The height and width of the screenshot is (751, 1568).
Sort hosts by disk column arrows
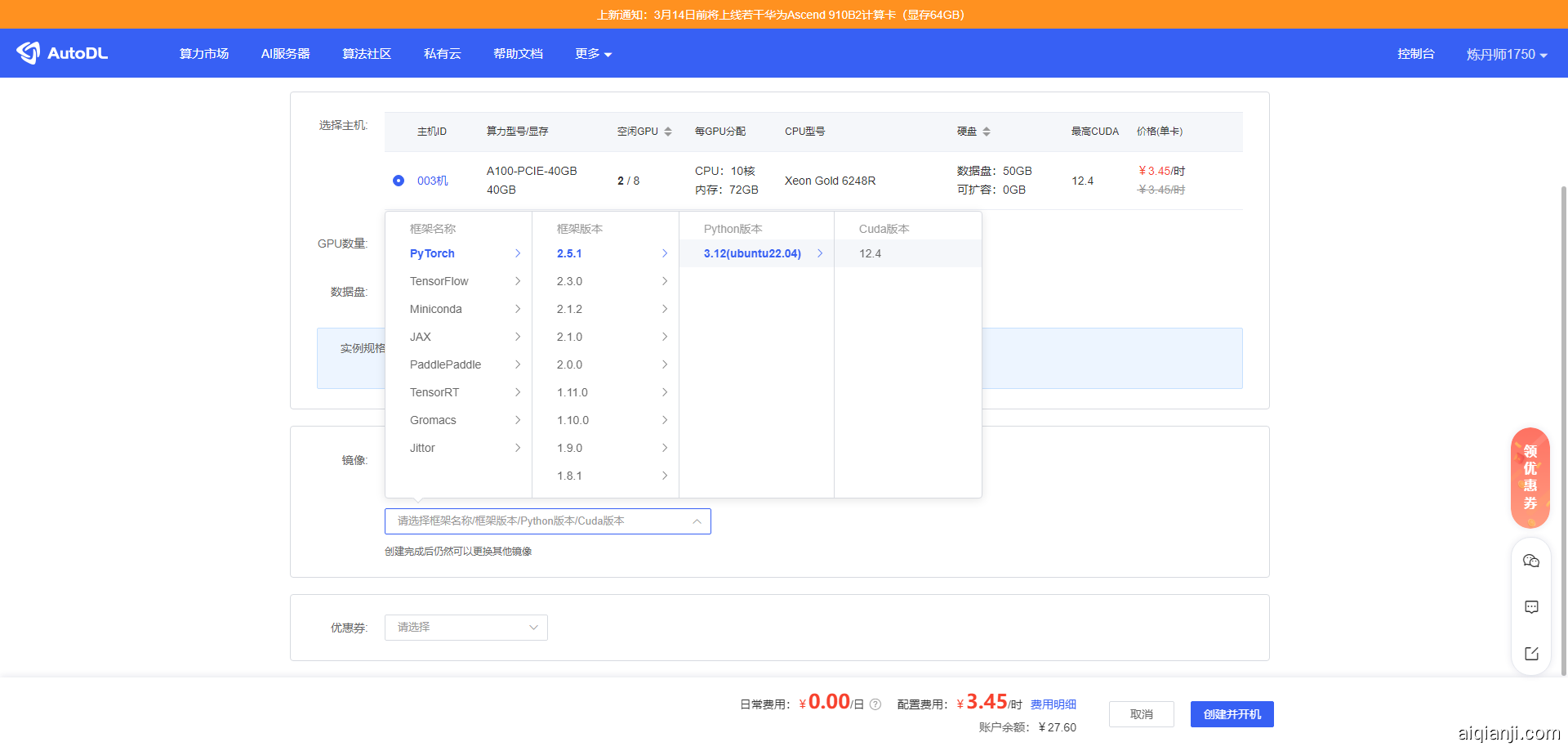click(987, 132)
